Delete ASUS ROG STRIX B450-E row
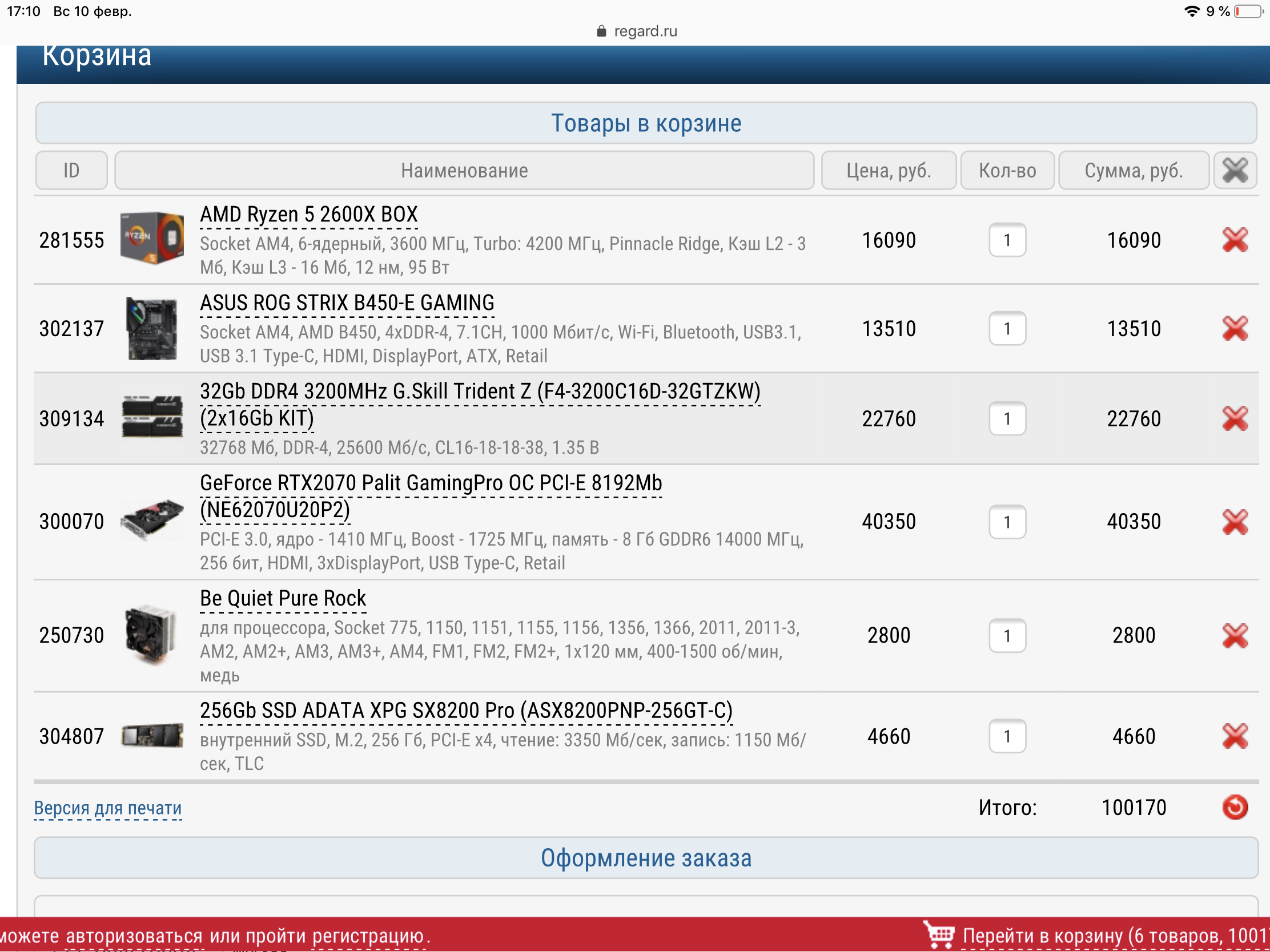The image size is (1270, 952). [x=1235, y=329]
